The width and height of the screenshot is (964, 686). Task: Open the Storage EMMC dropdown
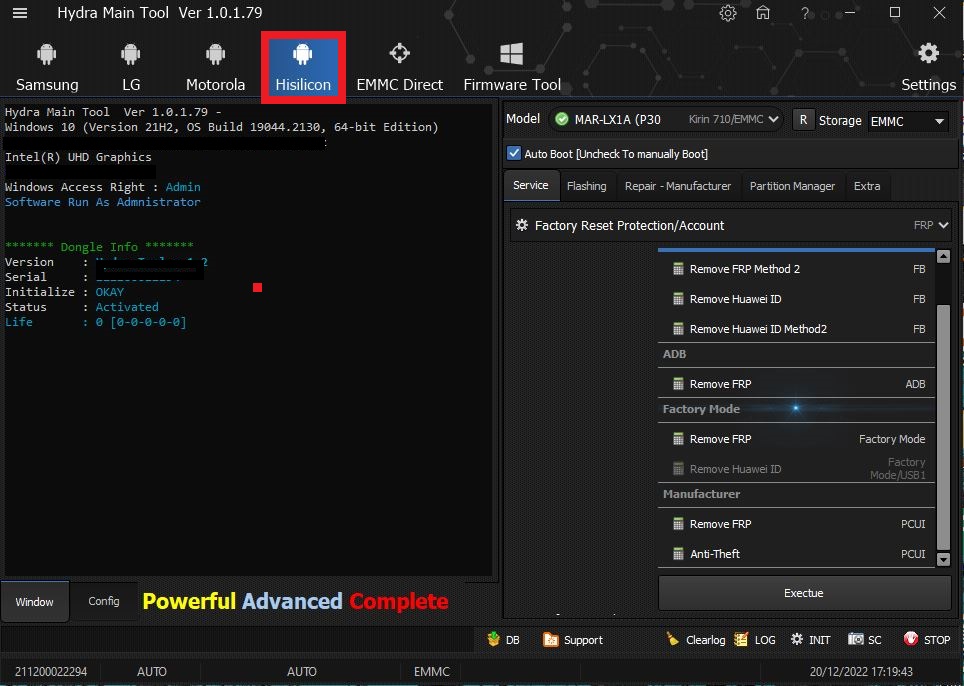point(907,121)
